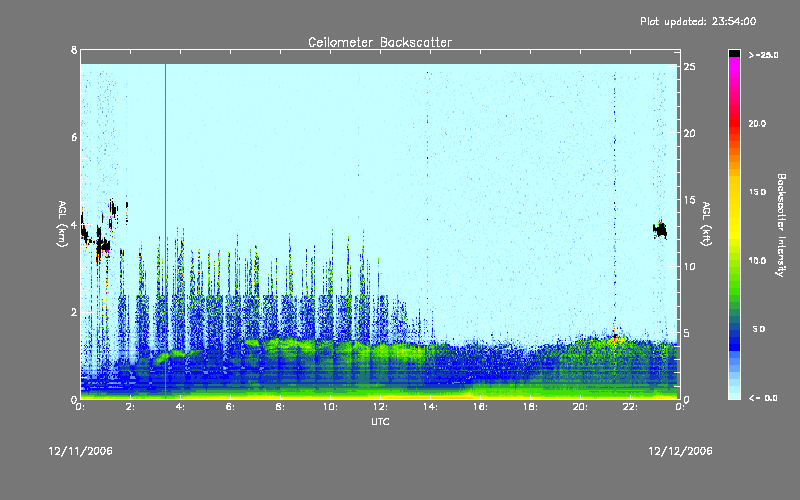Viewport: 800px width, 500px height.
Task: Click the ">=25.0" colorbar label
Action: (763, 55)
